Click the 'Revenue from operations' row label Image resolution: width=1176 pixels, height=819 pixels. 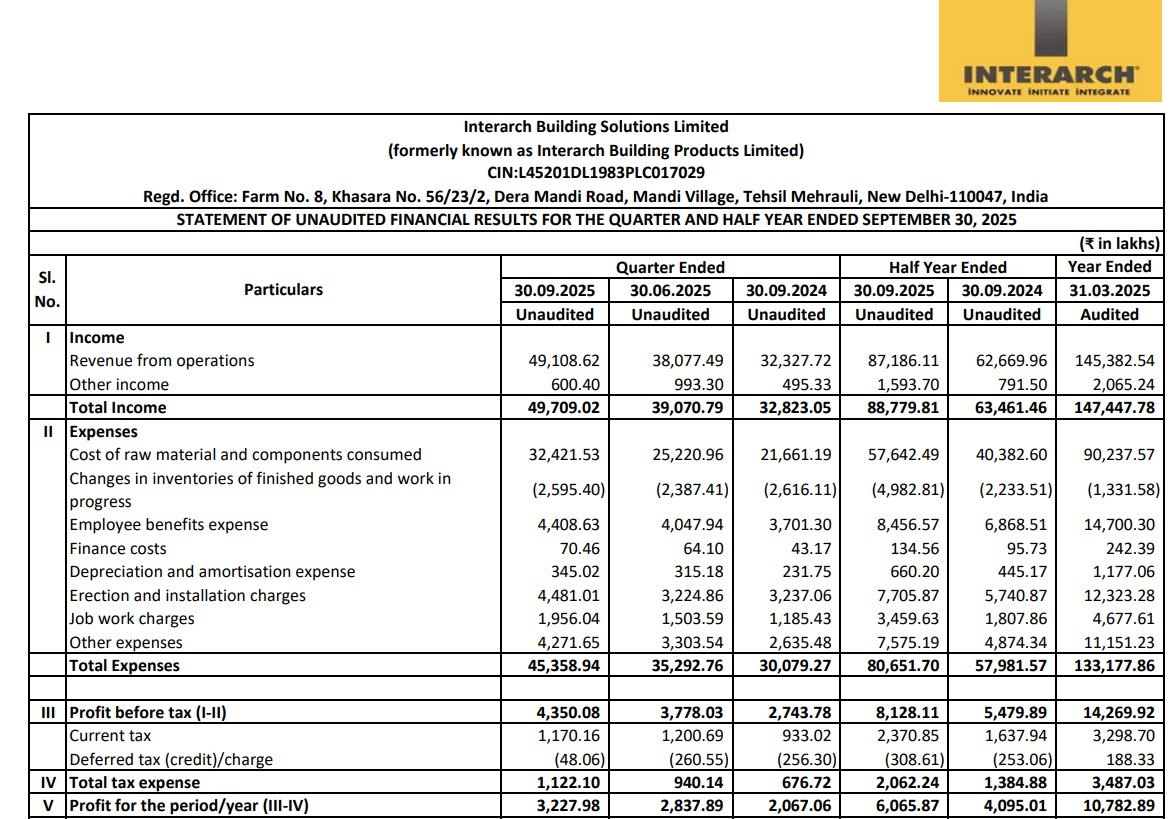[162, 361]
